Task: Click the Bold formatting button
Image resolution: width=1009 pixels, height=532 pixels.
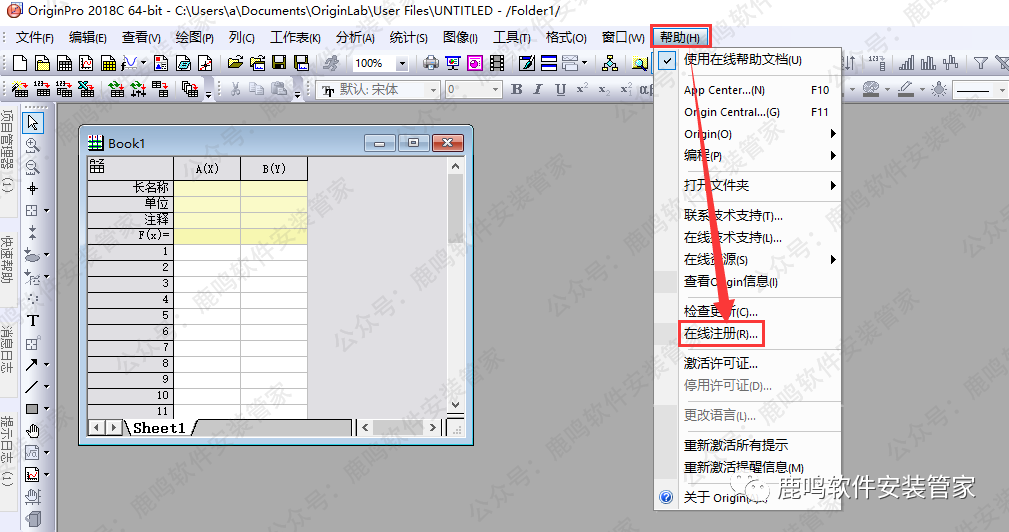Action: click(517, 89)
